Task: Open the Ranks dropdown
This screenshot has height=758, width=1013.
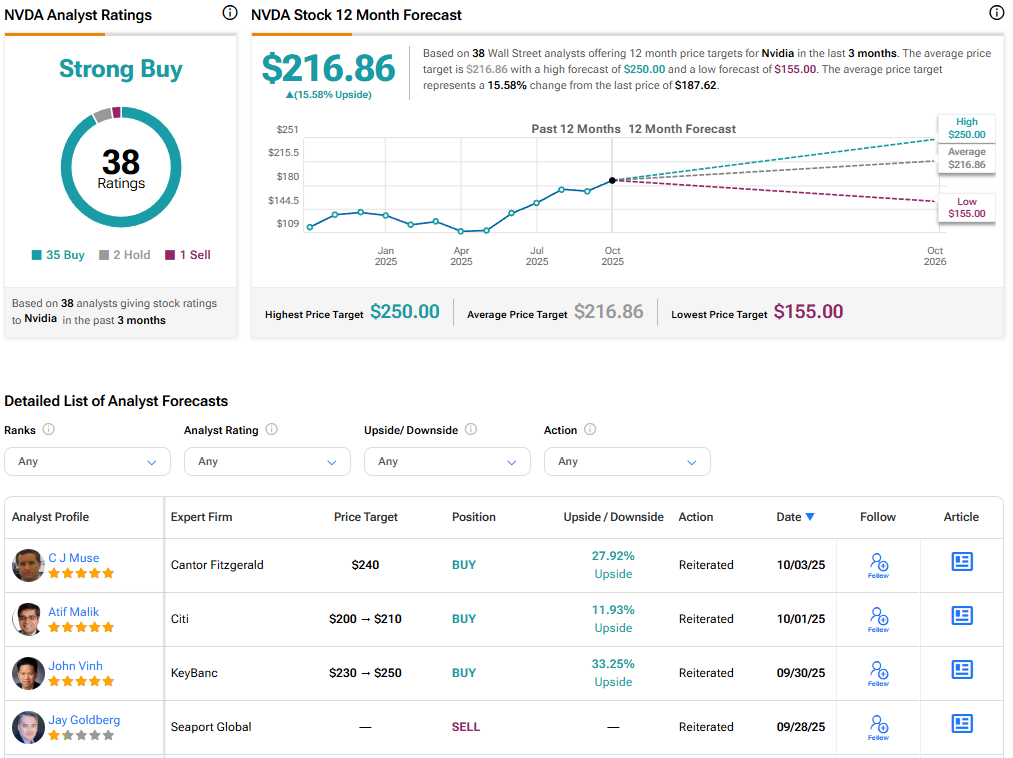Action: 87,462
